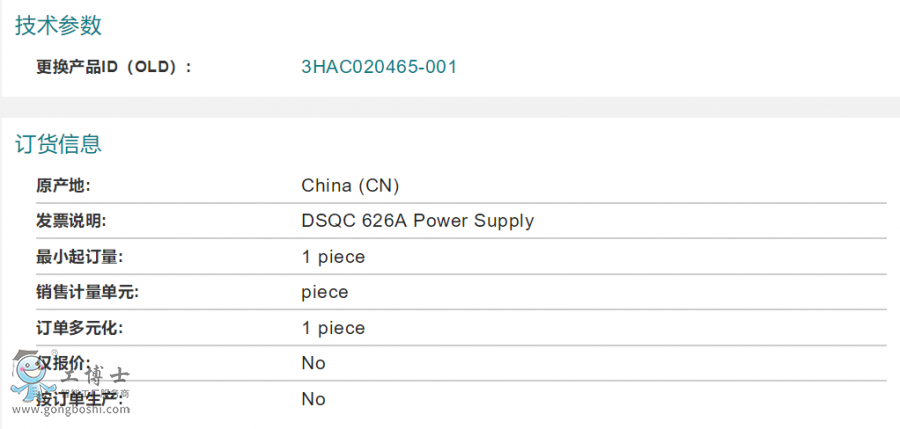Click the 订单多元化 field label
Screen dimensions: 900x429
79,328
